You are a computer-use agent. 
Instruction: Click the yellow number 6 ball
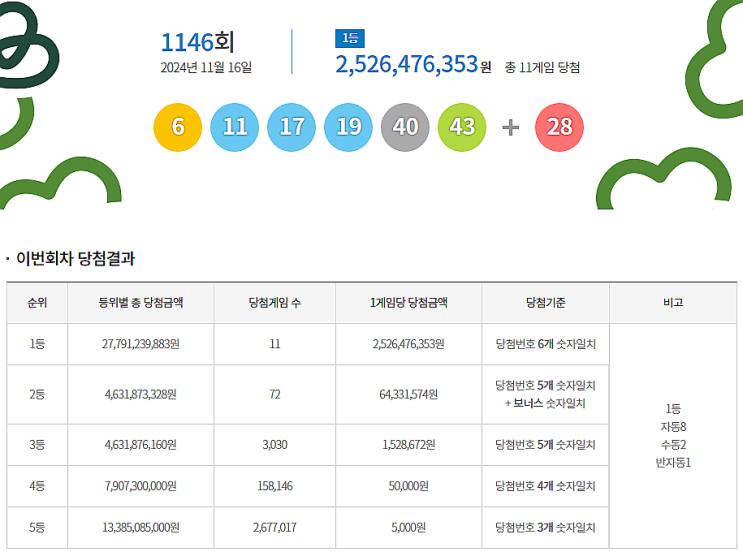coord(178,127)
